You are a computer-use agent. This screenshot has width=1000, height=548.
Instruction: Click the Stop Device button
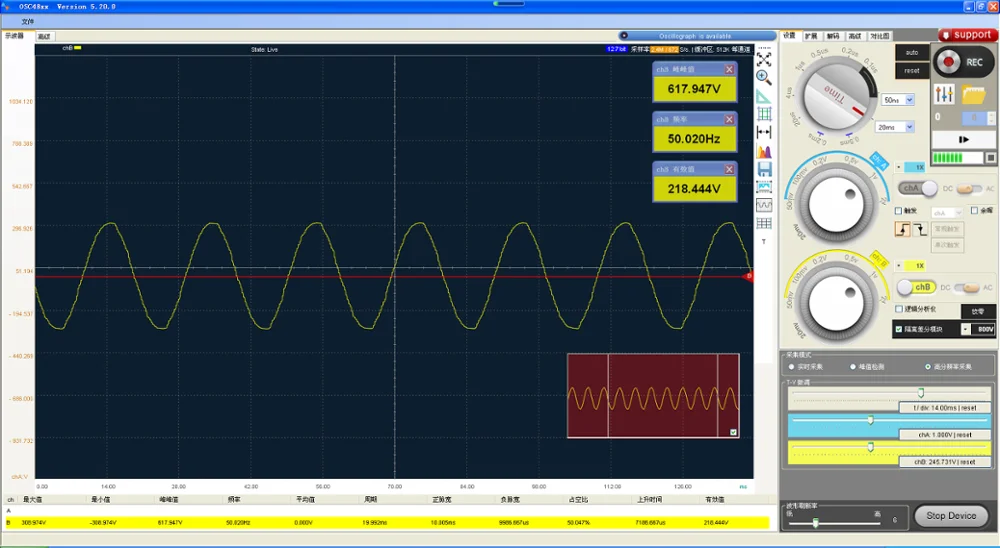tap(951, 515)
